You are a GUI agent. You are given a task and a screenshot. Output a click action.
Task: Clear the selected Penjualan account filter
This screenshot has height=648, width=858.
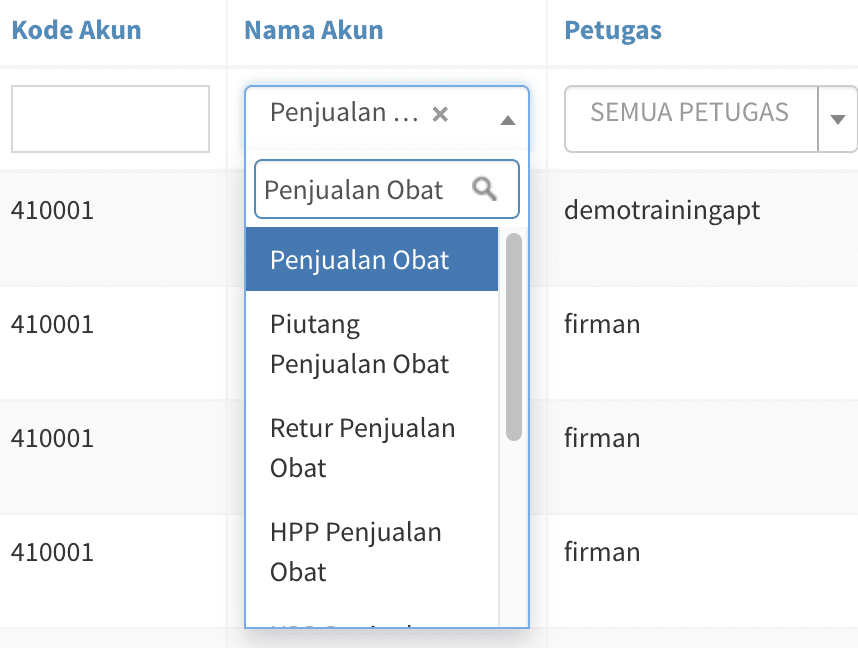[440, 114]
